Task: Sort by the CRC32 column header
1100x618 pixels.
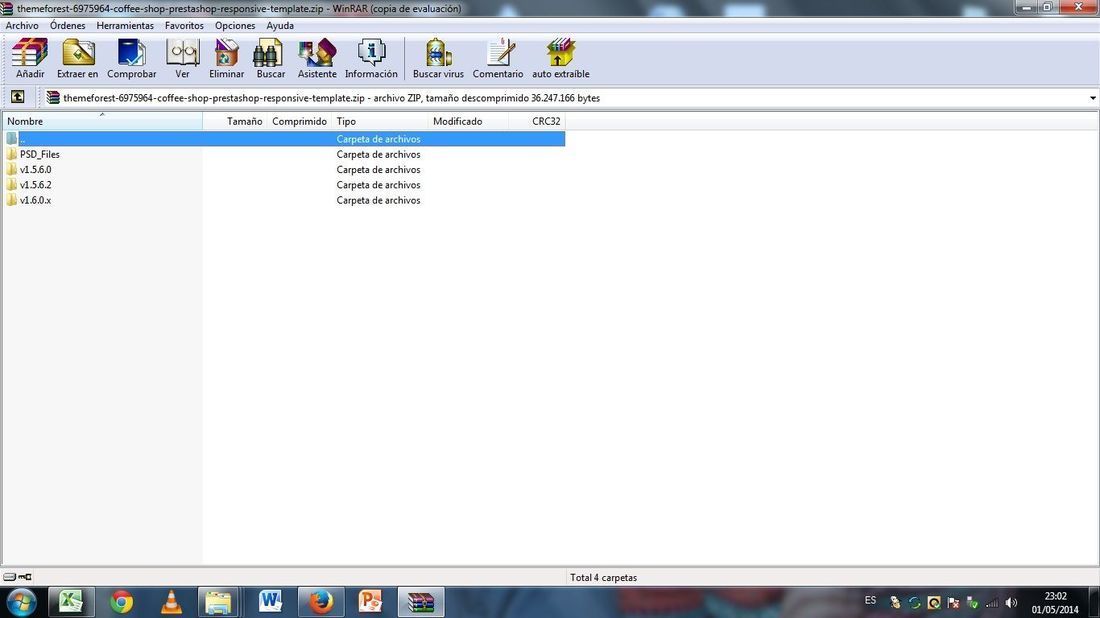Action: [537, 121]
